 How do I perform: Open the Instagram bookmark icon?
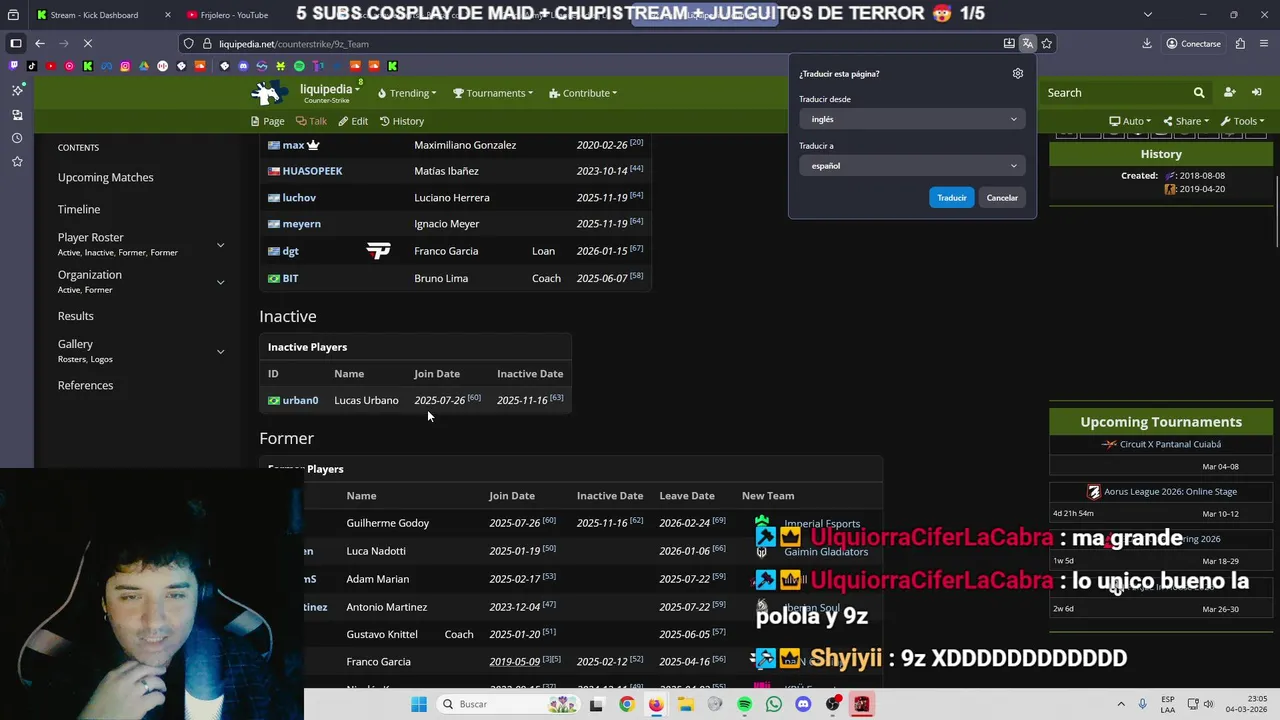pos(125,66)
